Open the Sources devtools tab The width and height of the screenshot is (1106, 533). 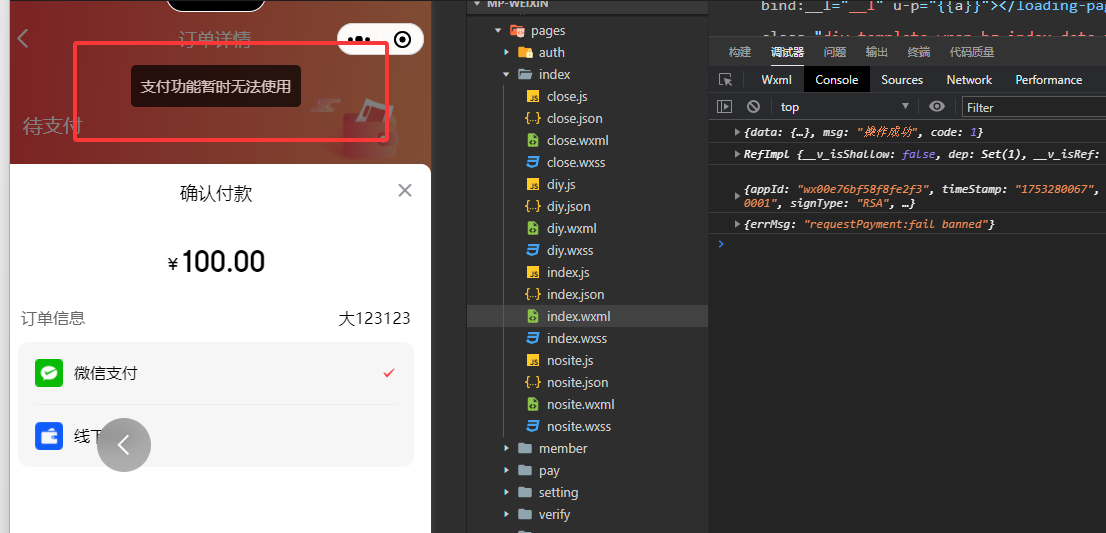902,80
